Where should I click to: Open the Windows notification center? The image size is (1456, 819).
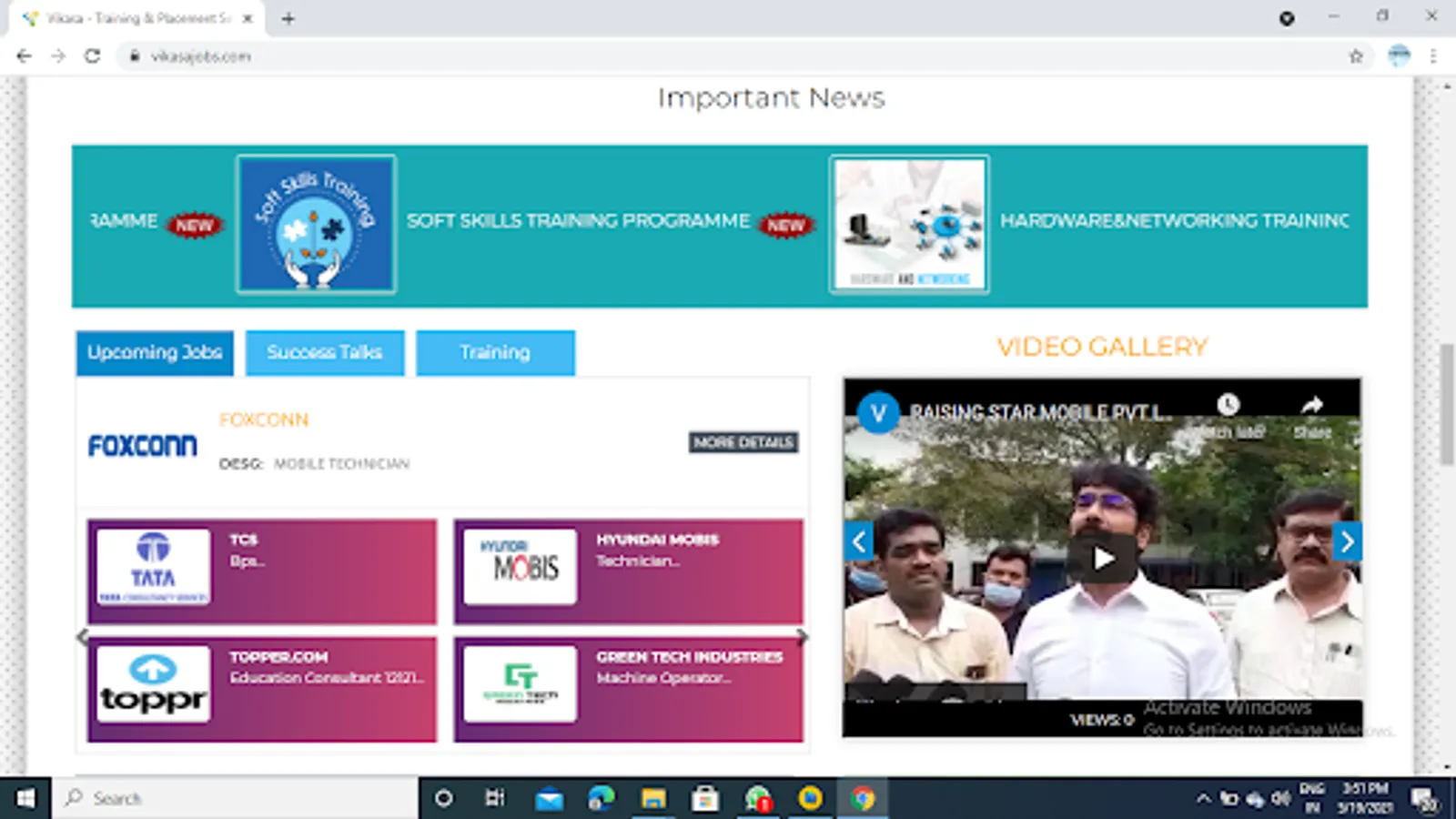(1424, 799)
